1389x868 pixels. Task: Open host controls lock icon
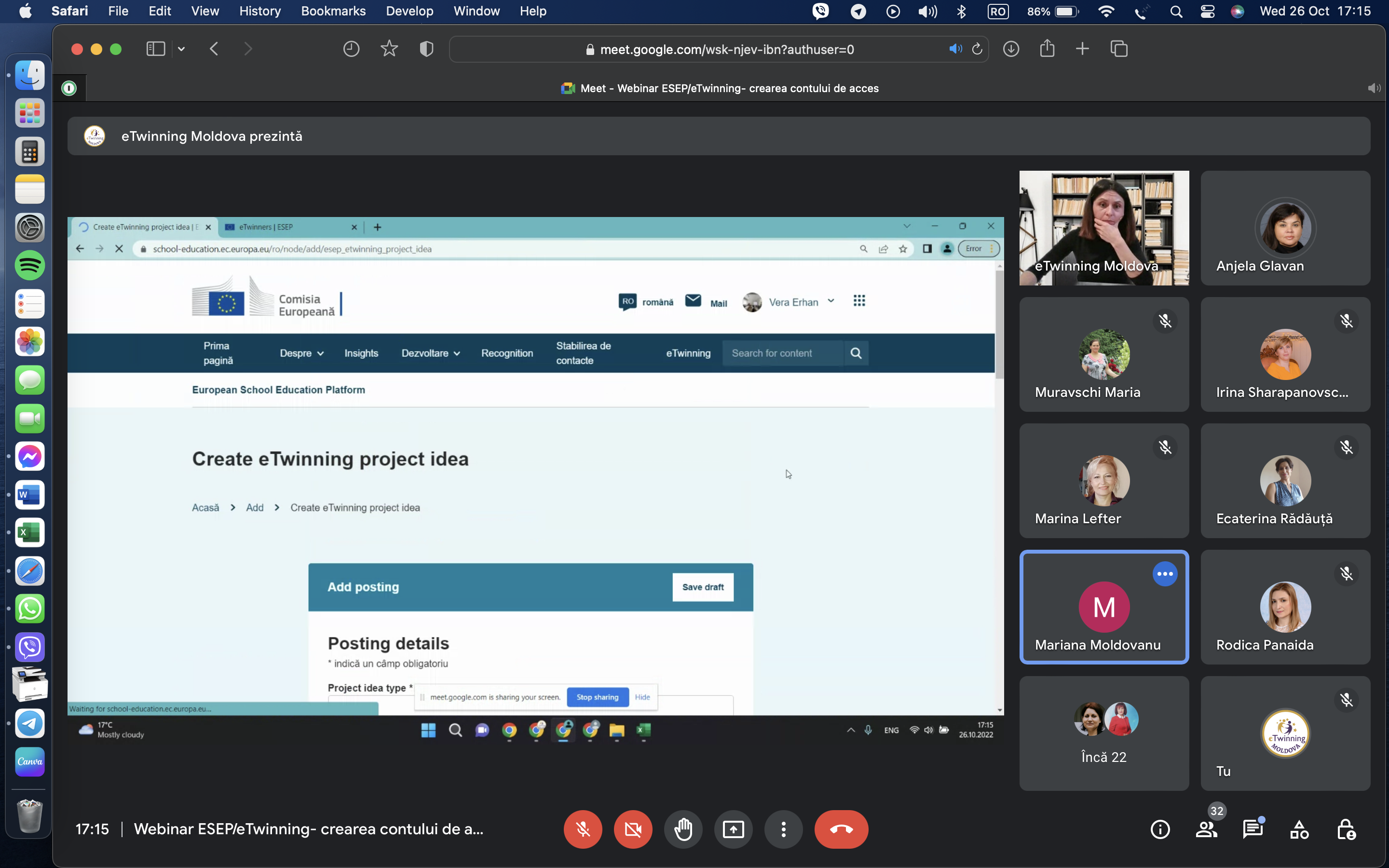tap(1346, 829)
